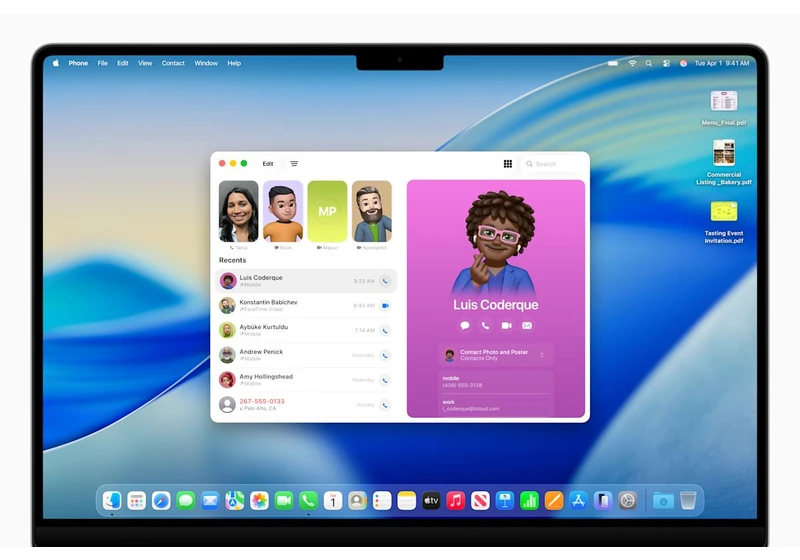800x560 pixels.
Task: Open Mail from the Dock
Action: (x=210, y=501)
